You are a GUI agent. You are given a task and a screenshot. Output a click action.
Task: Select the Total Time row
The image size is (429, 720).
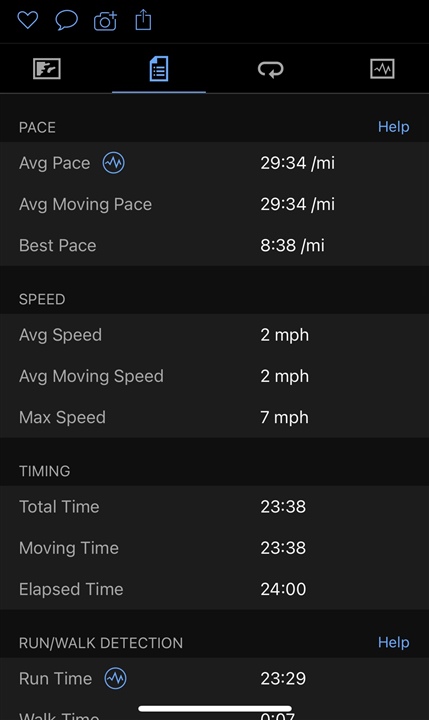click(214, 506)
